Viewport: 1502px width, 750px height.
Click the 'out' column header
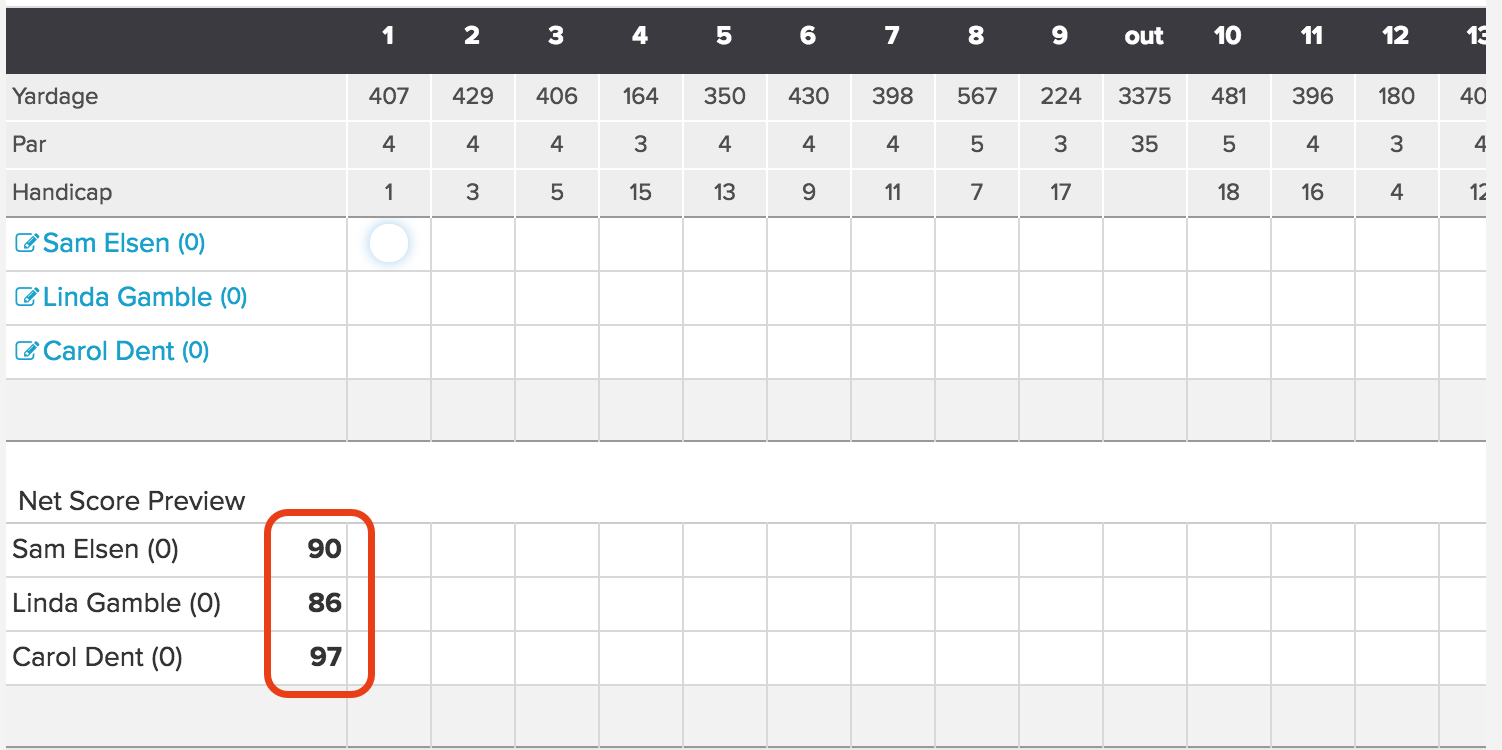tap(1145, 36)
